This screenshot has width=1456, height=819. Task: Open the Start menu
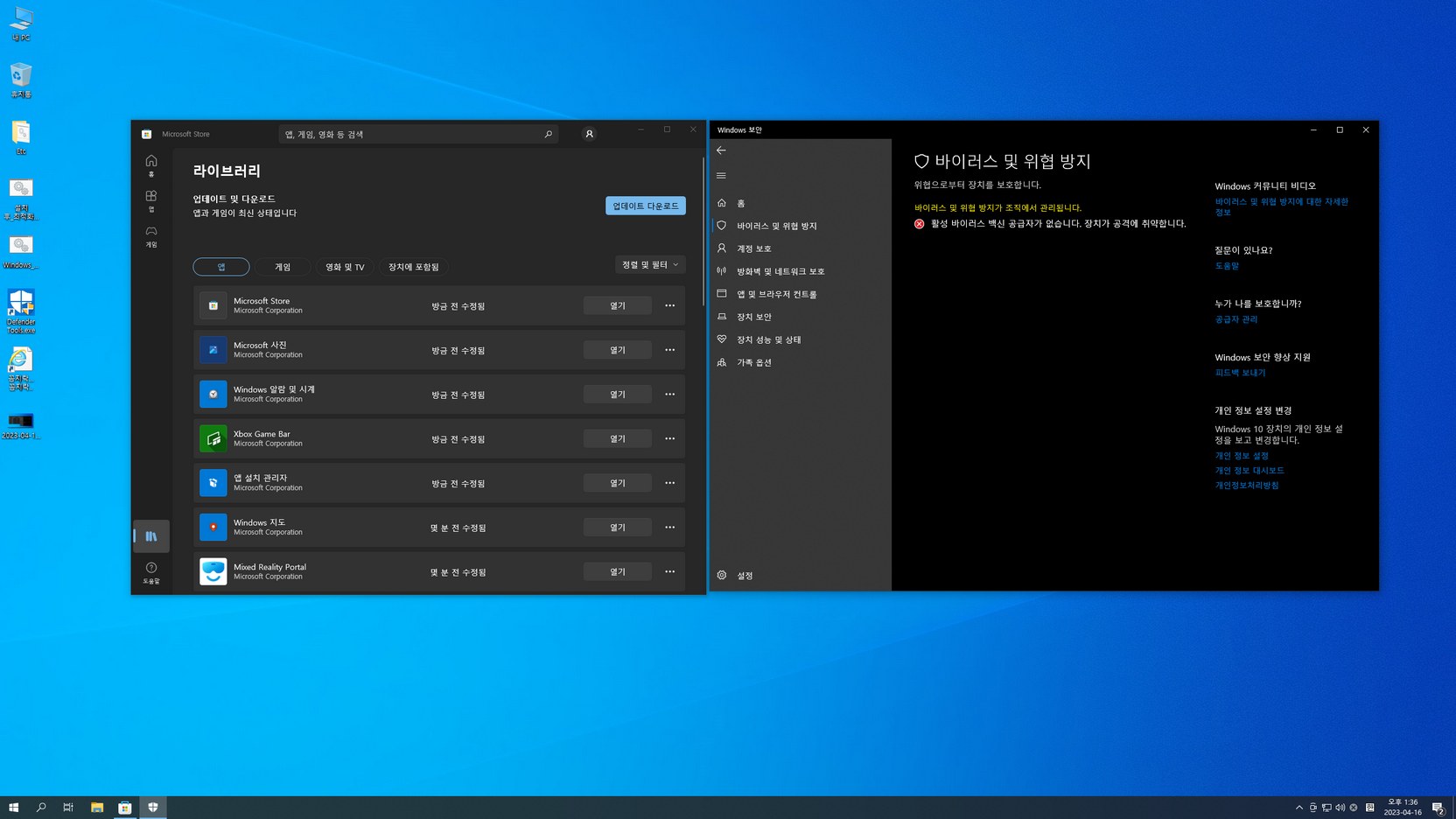13,808
